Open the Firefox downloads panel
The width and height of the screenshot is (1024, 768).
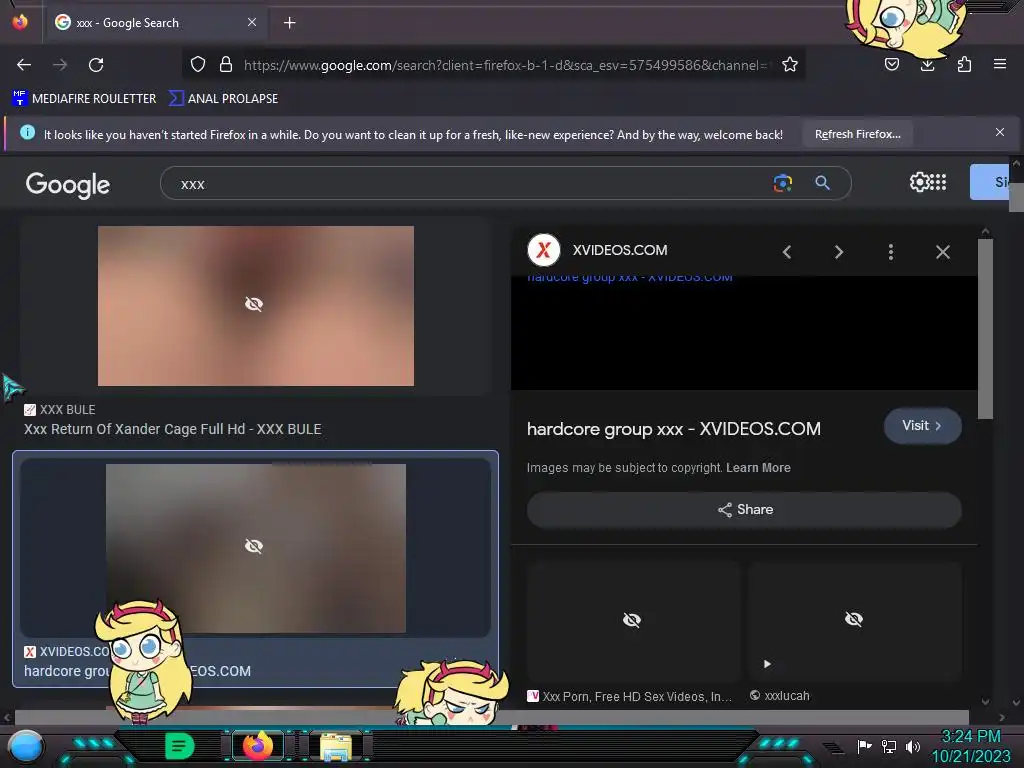point(927,65)
